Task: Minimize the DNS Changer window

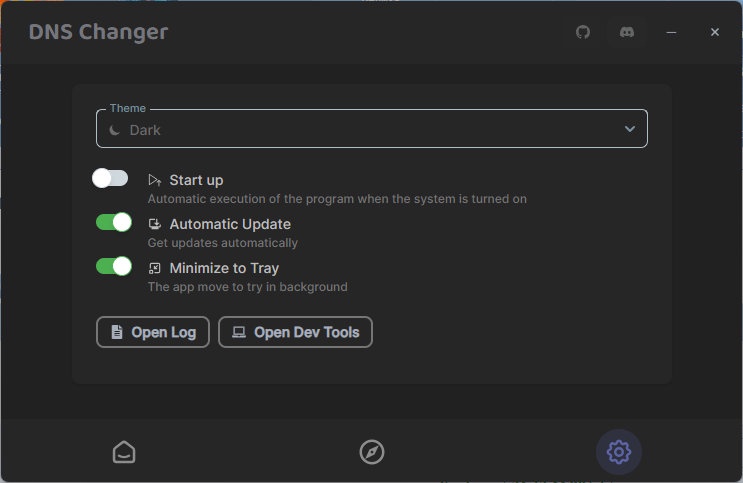Action: [671, 32]
